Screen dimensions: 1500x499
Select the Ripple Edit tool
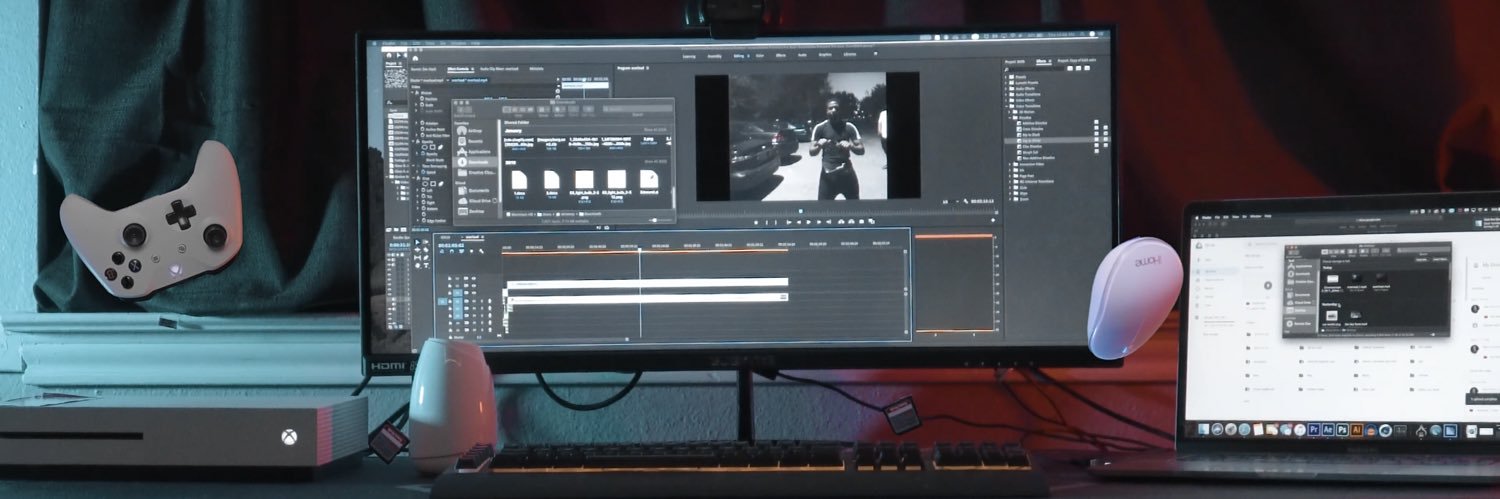(418, 250)
